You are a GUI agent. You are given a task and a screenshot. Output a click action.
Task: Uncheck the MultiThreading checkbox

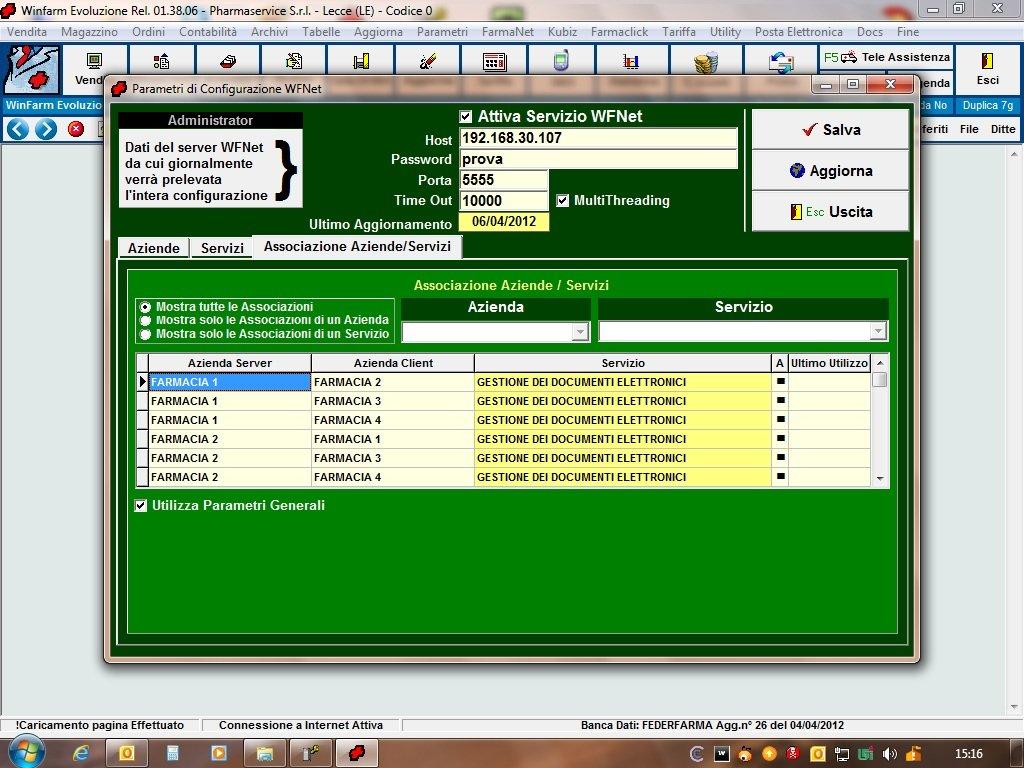(563, 201)
